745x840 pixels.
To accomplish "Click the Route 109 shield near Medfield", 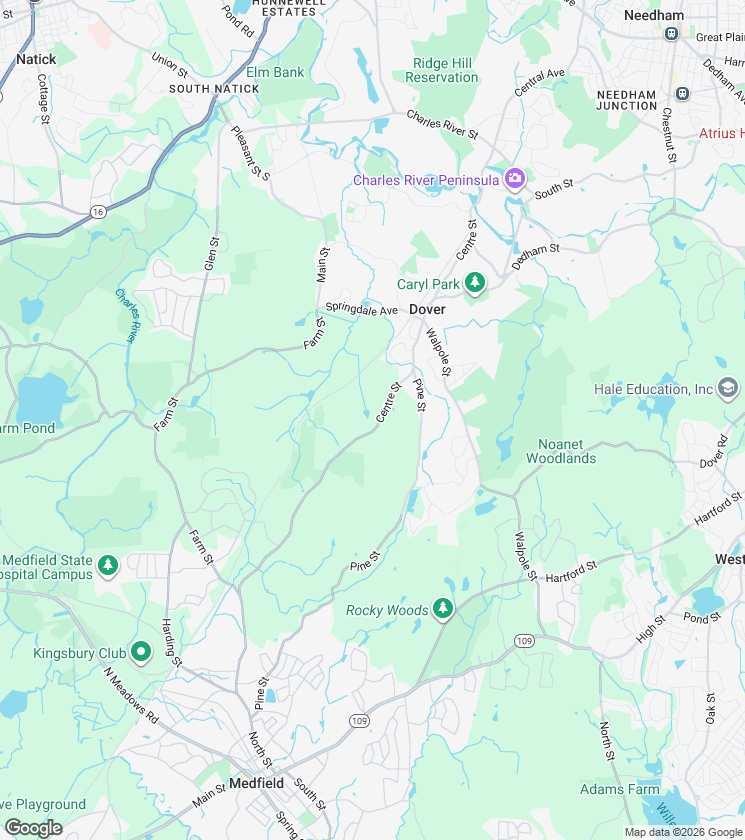I will point(359,721).
